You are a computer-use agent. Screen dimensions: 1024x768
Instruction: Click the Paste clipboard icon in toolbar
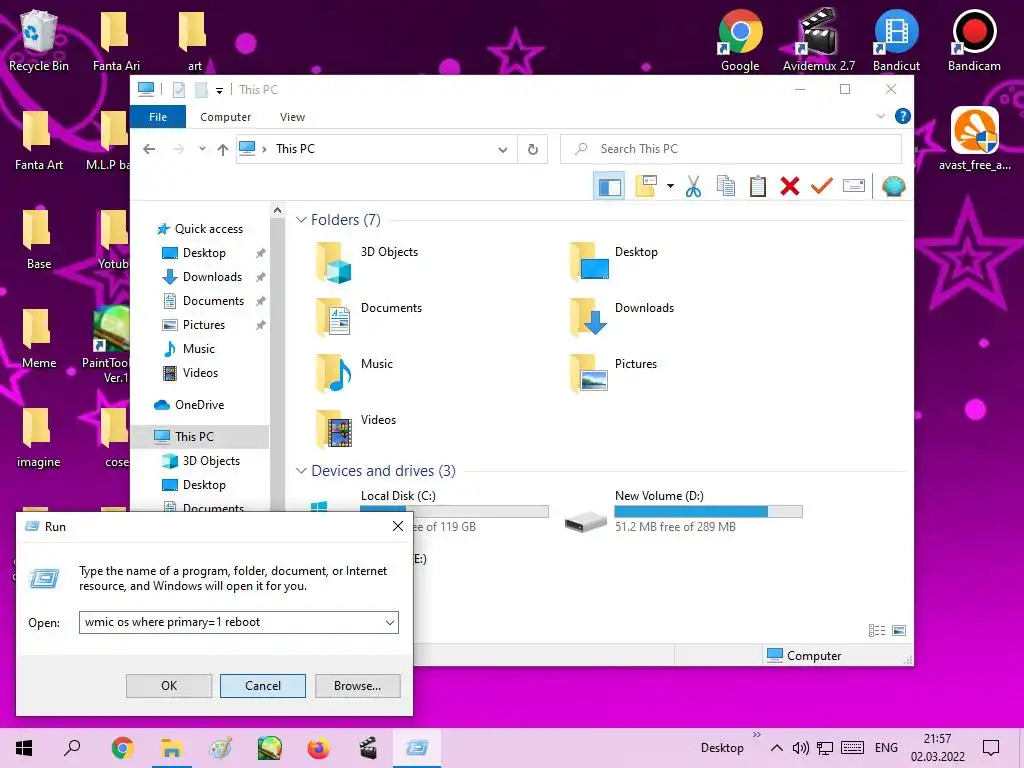[x=758, y=187]
